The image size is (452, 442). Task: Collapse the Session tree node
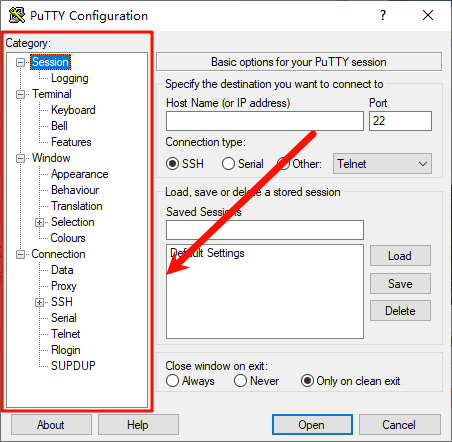point(21,62)
